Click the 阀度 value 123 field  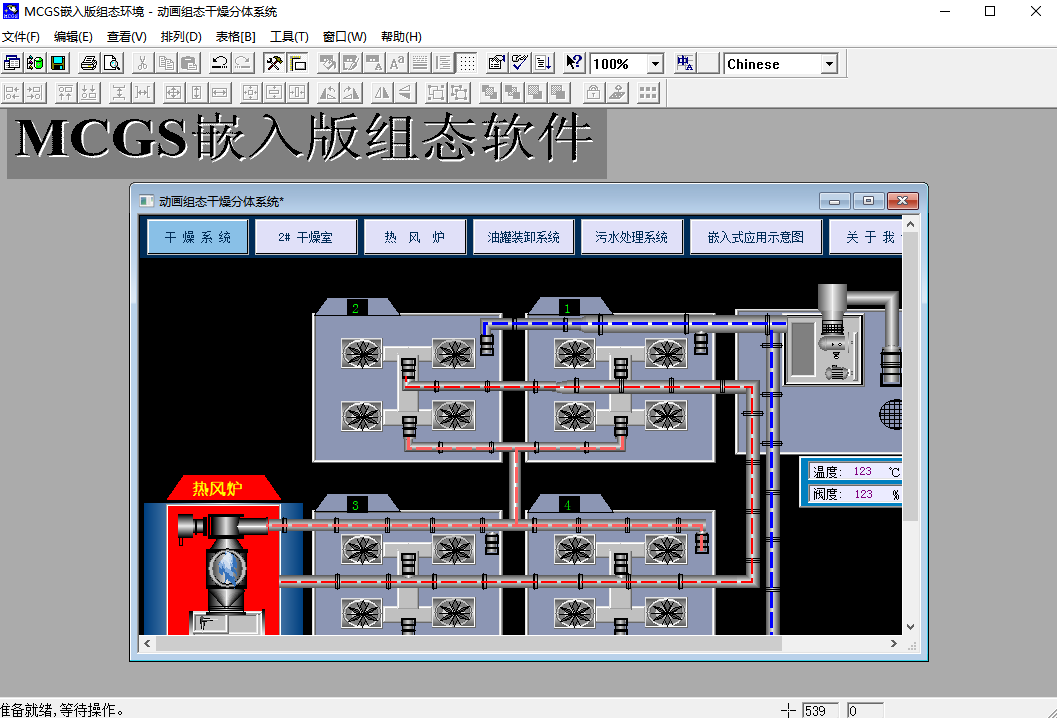coord(864,494)
